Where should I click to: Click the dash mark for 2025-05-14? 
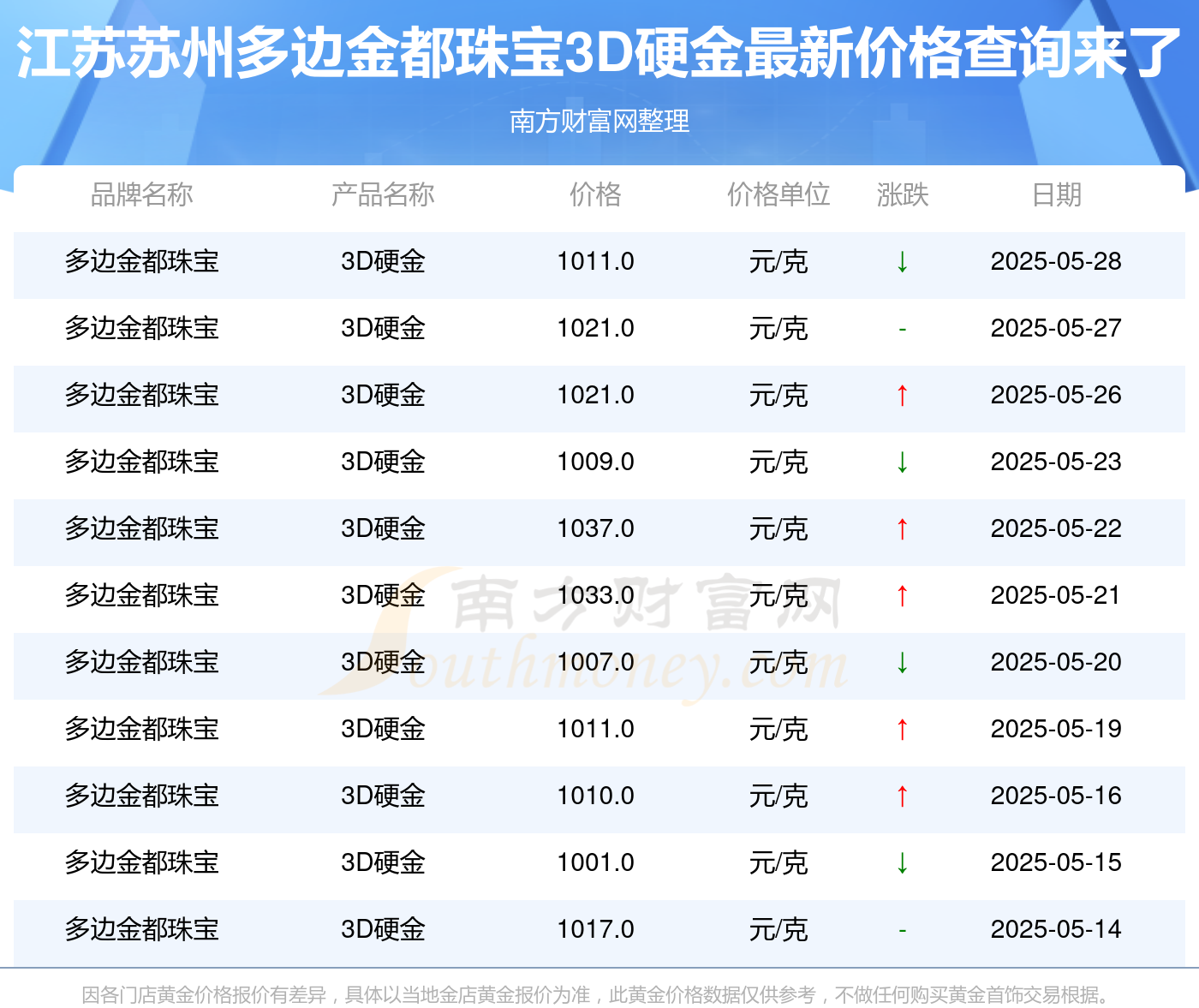[902, 930]
